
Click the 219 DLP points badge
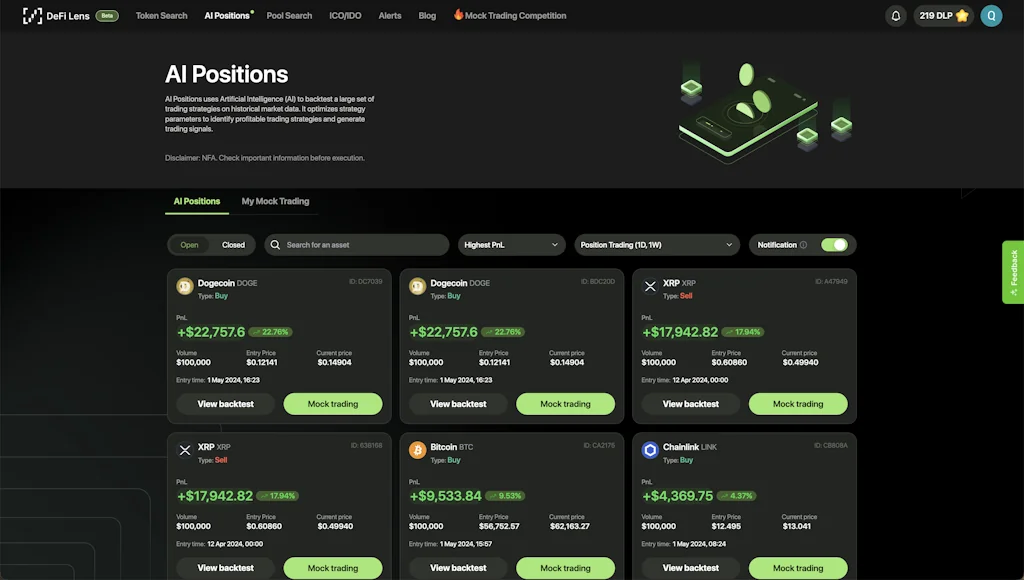pyautogui.click(x=941, y=15)
